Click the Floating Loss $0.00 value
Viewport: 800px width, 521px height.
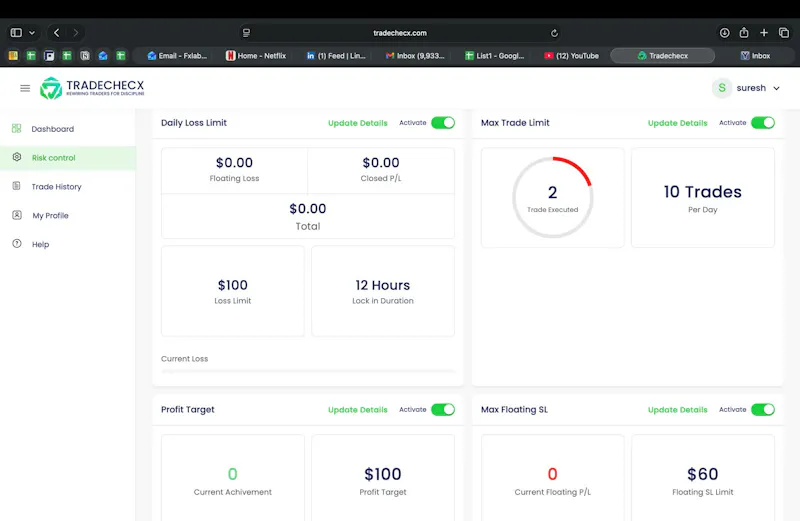(234, 163)
